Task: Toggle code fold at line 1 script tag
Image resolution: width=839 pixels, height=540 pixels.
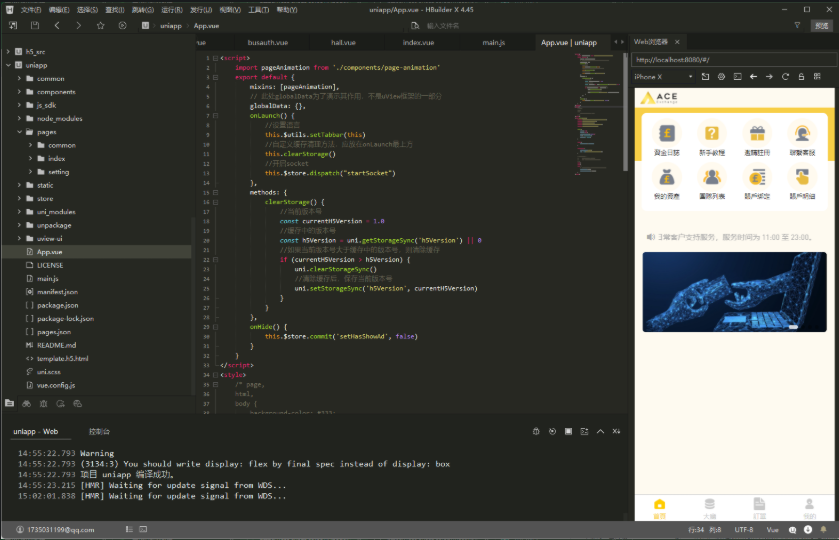Action: tap(215, 58)
